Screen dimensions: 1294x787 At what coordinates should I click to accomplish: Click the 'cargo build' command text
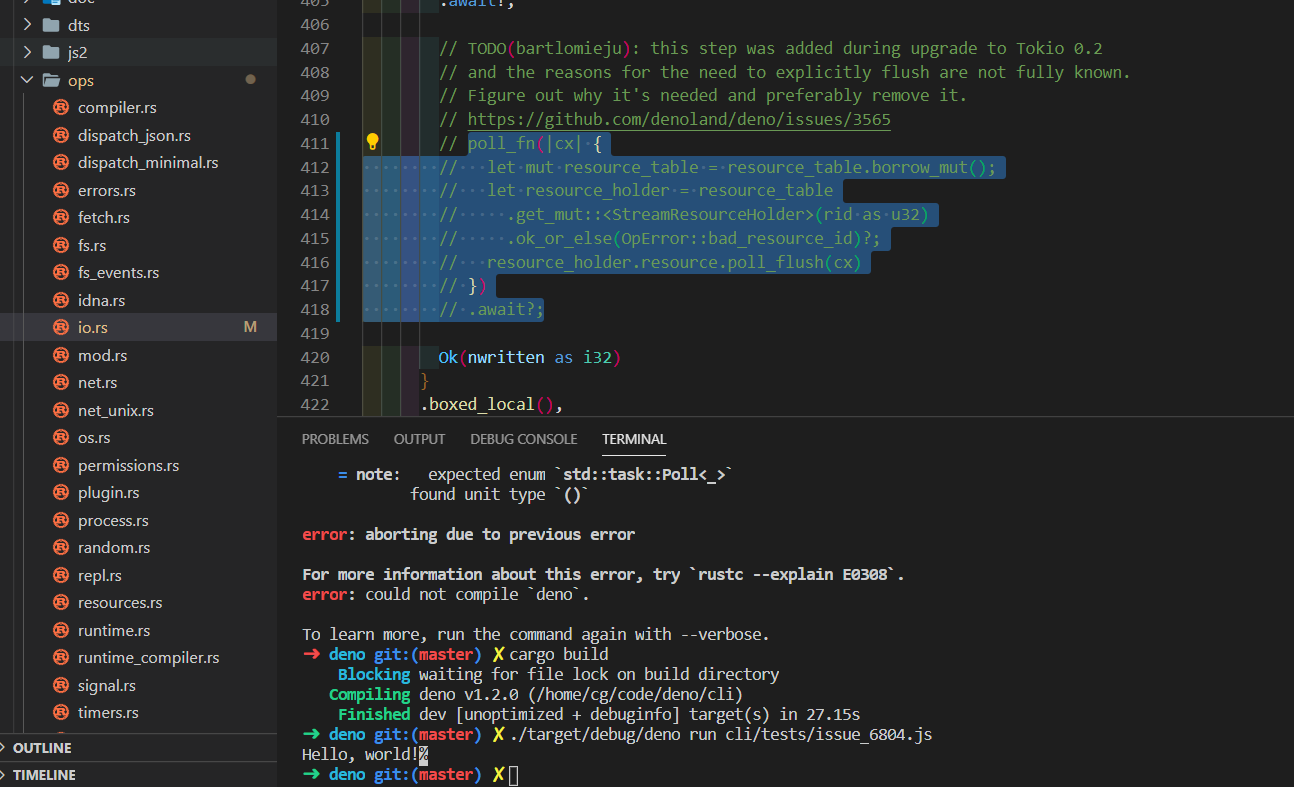coord(559,655)
